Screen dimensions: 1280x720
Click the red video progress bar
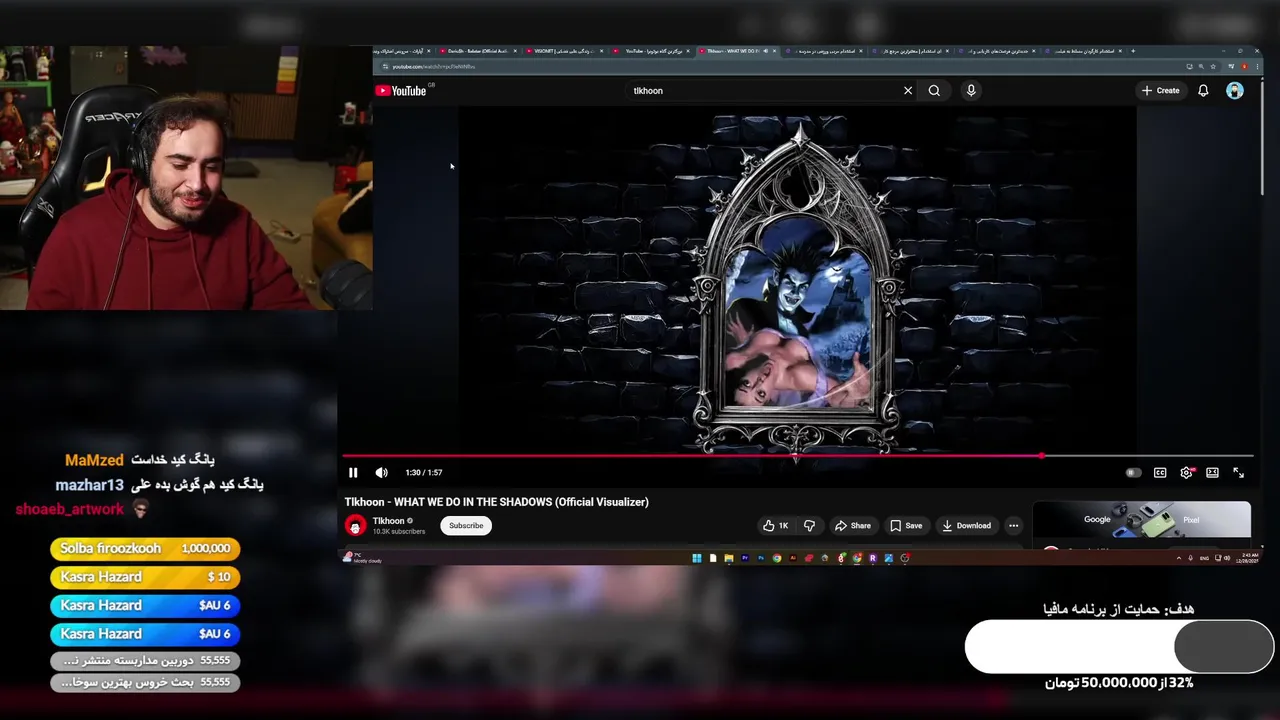(x=797, y=456)
